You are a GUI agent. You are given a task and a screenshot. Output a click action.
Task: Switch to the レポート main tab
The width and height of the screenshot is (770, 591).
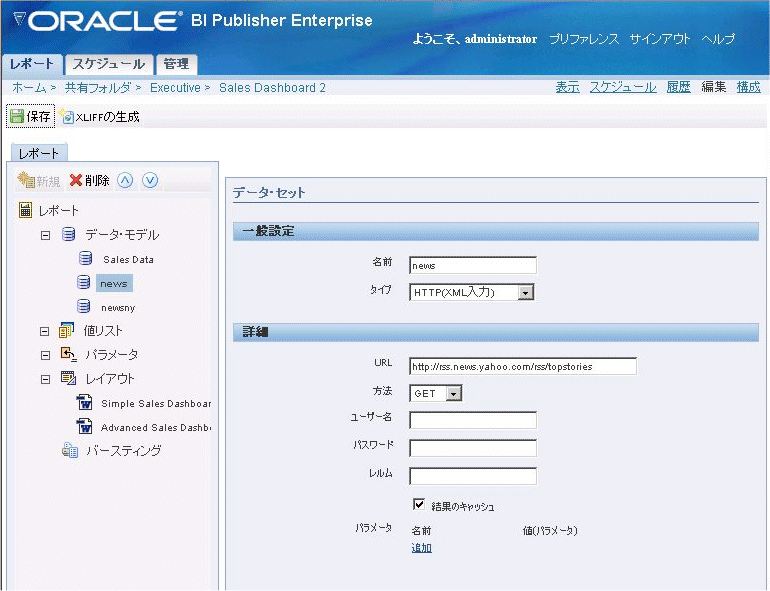pyautogui.click(x=32, y=64)
